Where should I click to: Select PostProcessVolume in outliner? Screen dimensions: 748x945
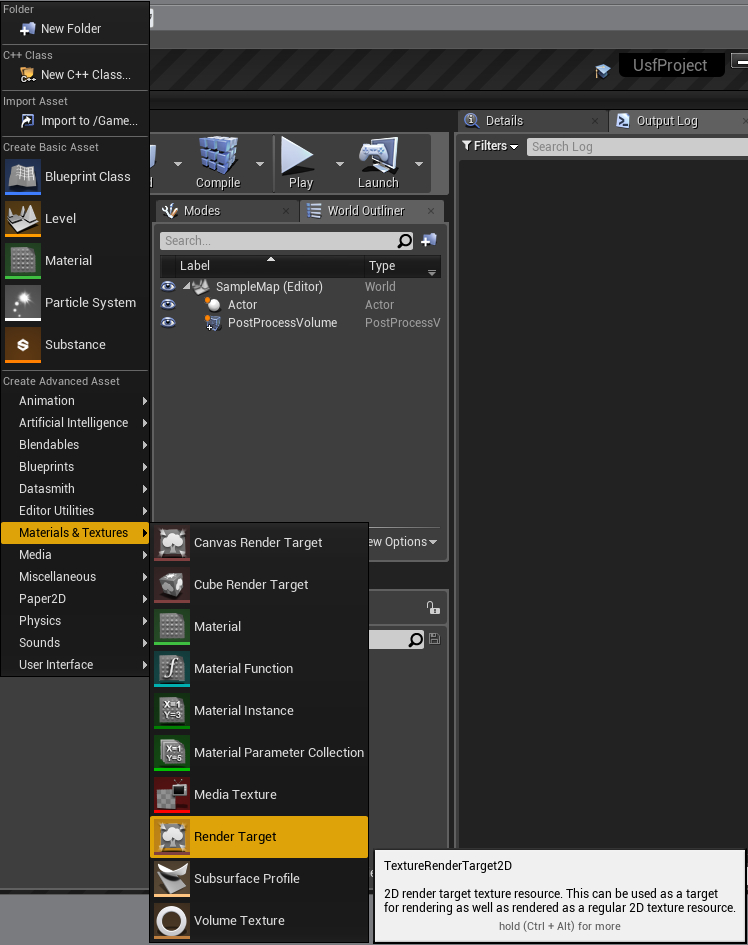[283, 323]
